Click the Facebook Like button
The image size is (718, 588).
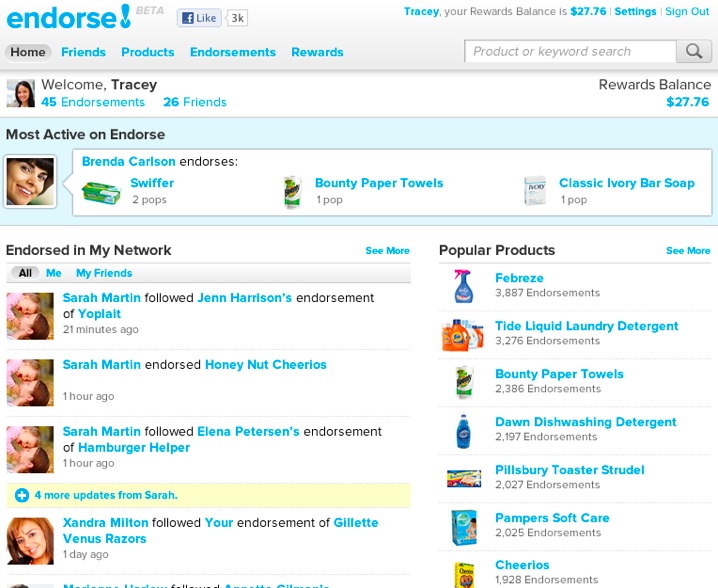click(199, 18)
